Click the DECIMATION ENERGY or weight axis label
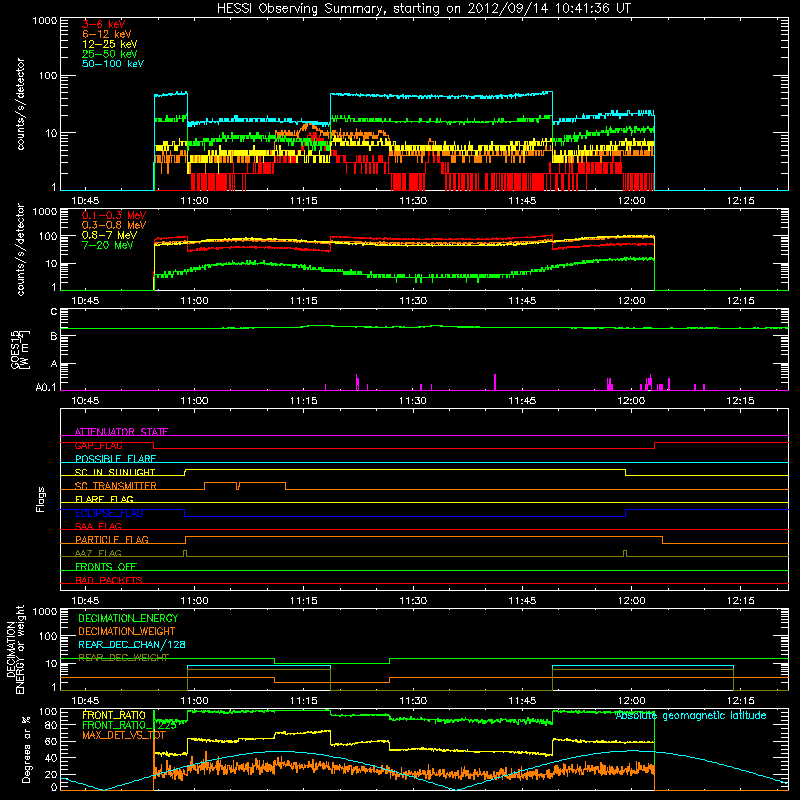 click(x=15, y=649)
